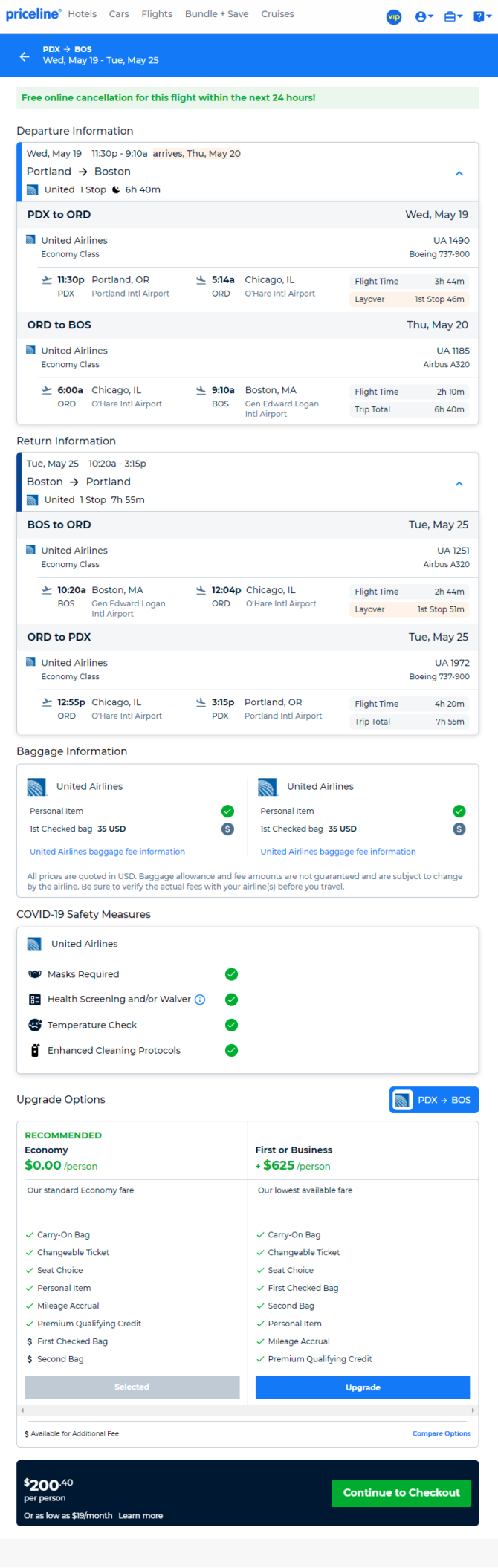Click landing icon beside 3:15p Portland
This screenshot has height=1568, width=498.
click(x=201, y=702)
